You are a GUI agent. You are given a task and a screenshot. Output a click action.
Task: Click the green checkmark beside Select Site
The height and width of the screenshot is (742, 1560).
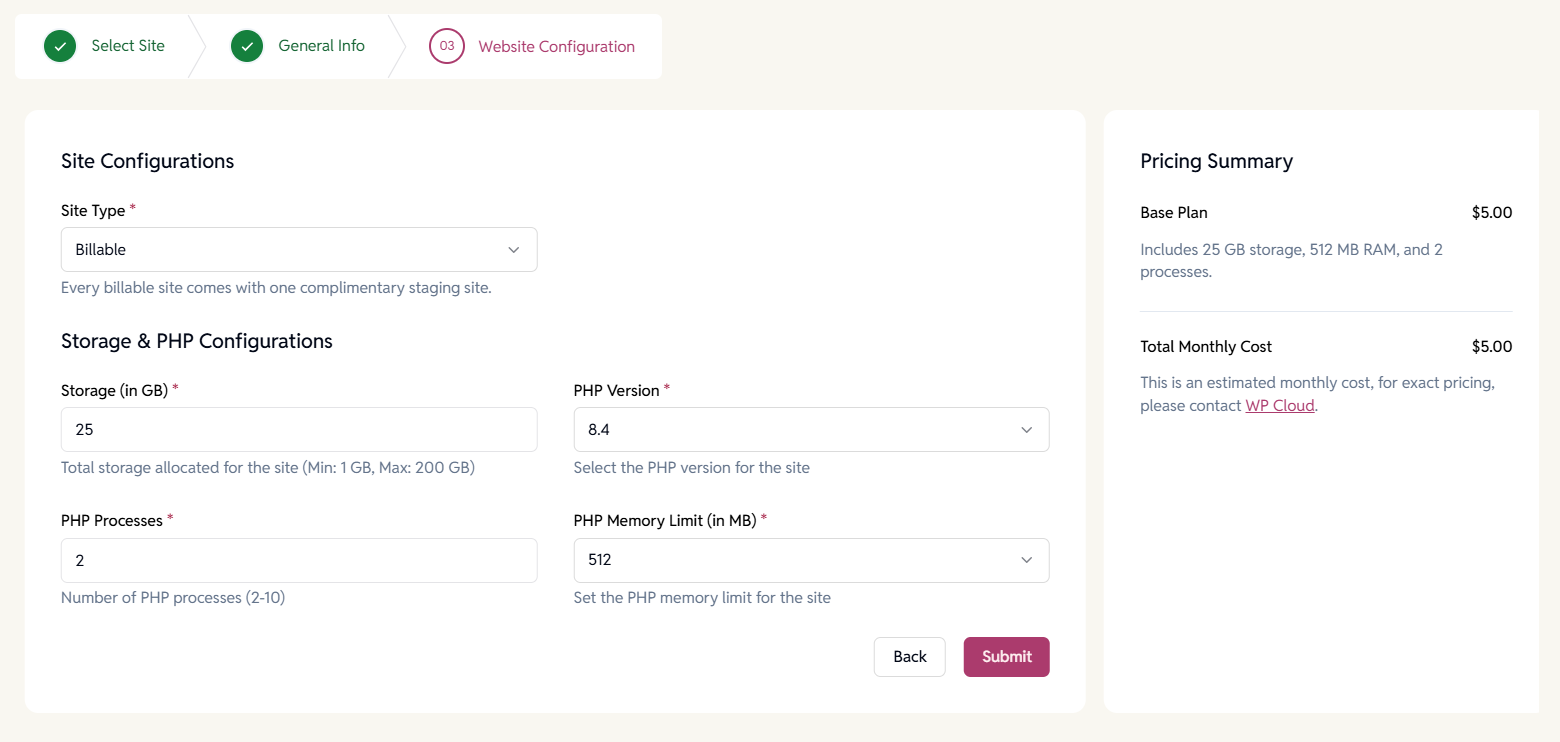(x=60, y=46)
